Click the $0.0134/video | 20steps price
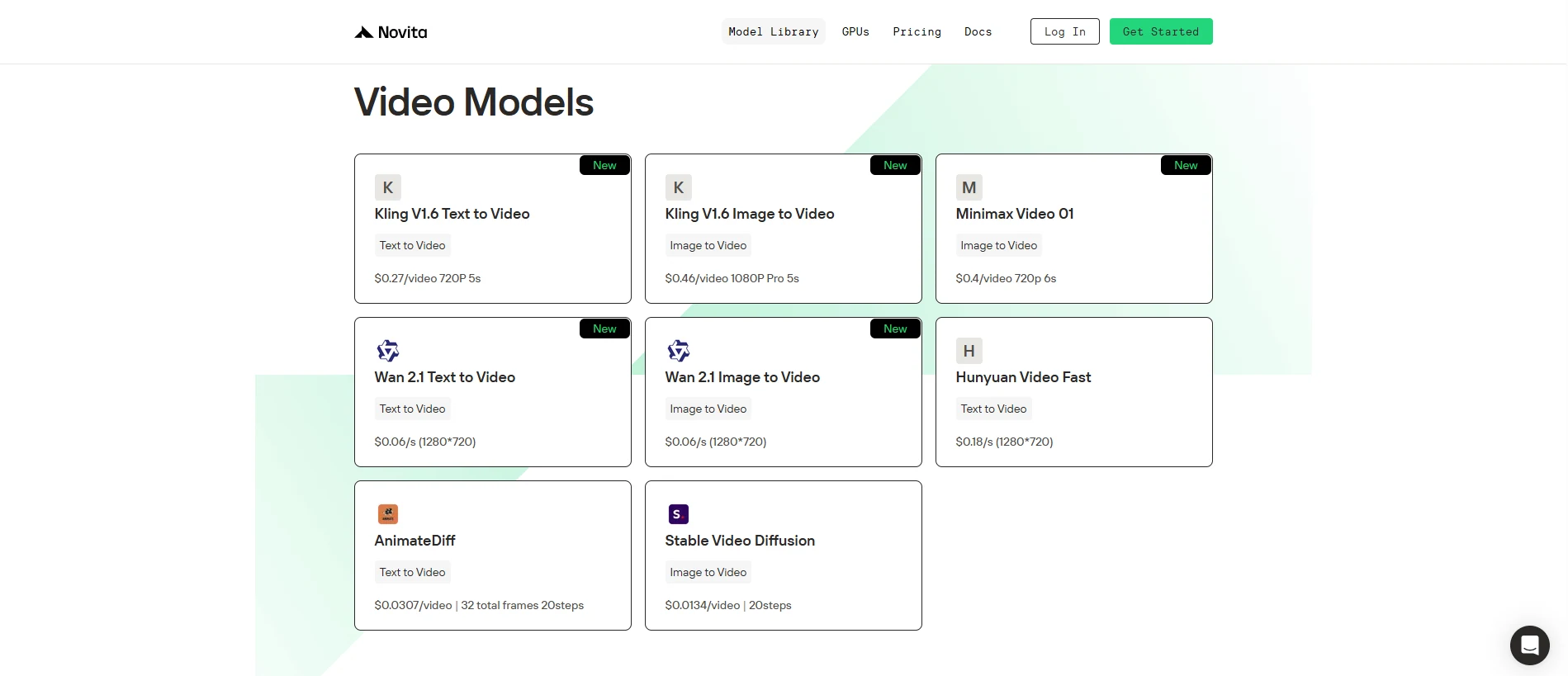This screenshot has width=1568, height=676. [728, 605]
